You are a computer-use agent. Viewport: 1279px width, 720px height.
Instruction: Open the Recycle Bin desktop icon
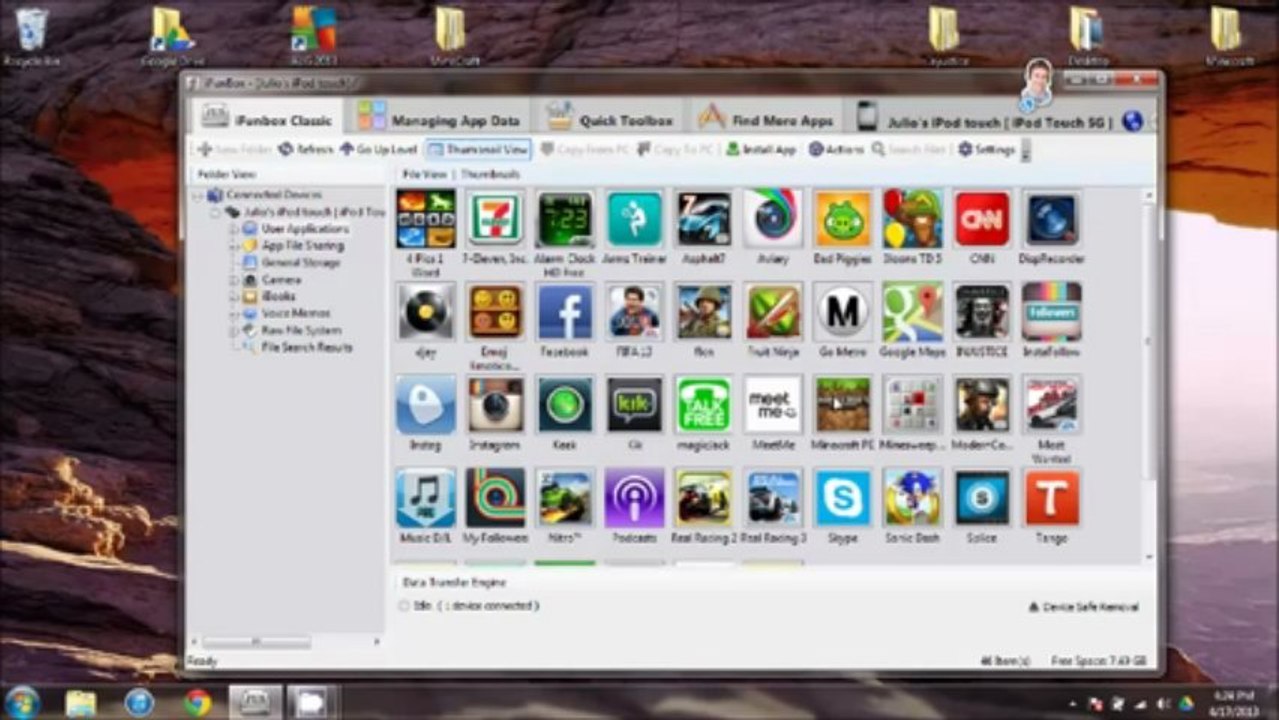point(31,36)
